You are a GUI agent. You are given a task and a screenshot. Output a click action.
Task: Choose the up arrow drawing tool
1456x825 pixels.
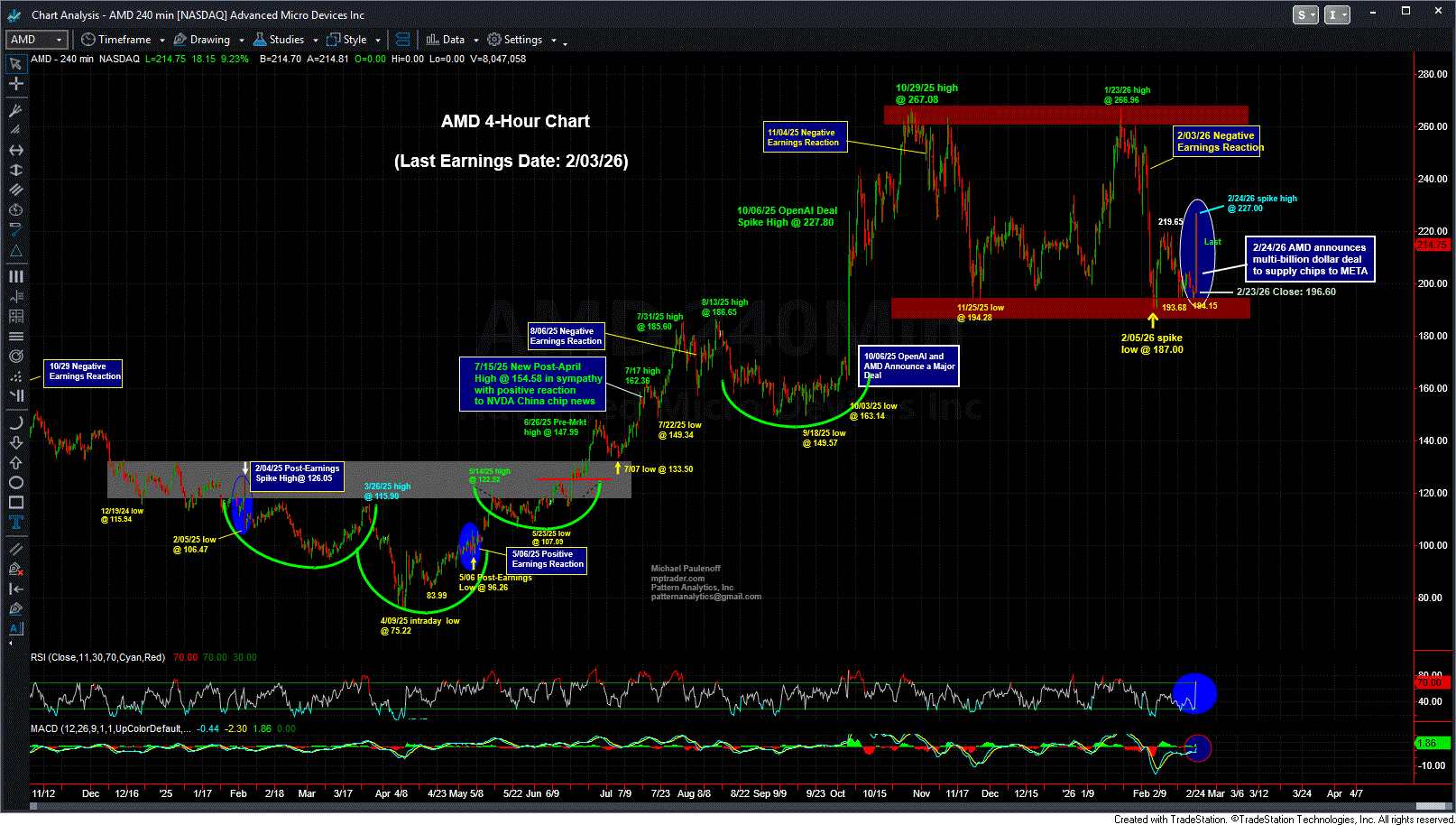point(15,463)
